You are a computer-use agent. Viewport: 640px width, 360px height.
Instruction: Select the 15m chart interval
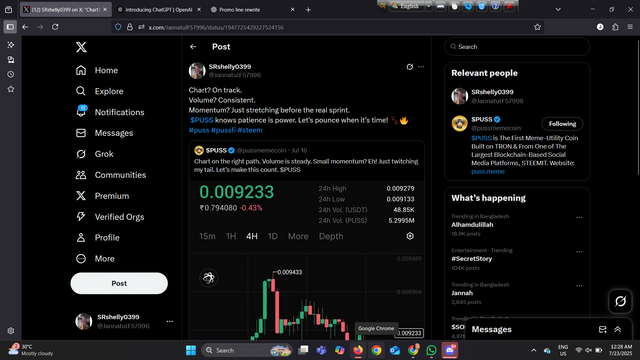click(207, 236)
